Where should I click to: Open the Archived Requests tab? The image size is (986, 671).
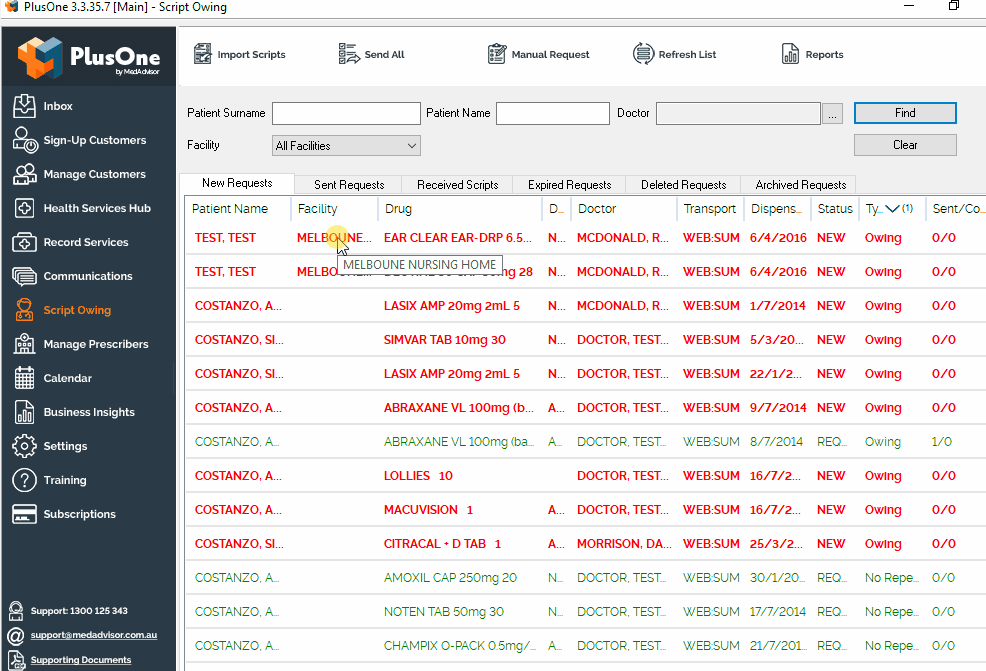800,185
